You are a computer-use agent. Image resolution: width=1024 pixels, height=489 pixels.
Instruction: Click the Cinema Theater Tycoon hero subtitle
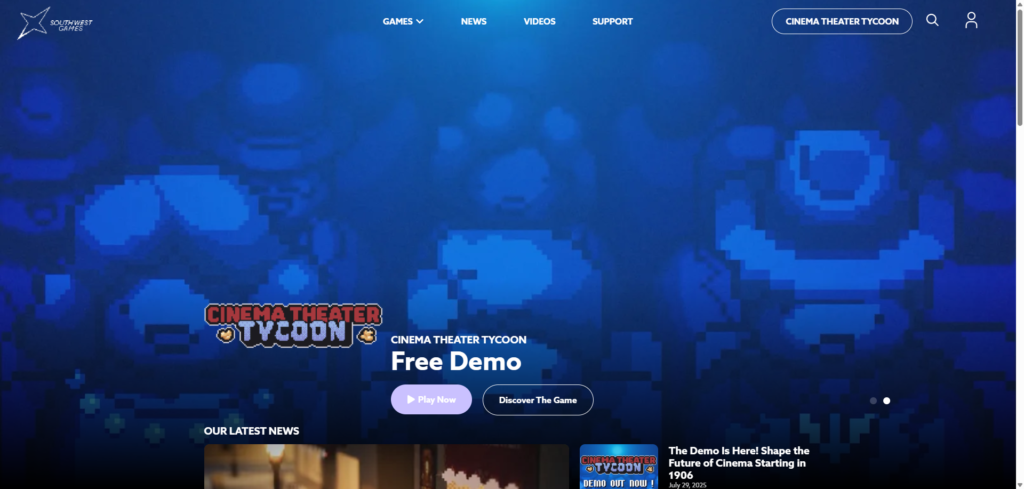tap(458, 340)
